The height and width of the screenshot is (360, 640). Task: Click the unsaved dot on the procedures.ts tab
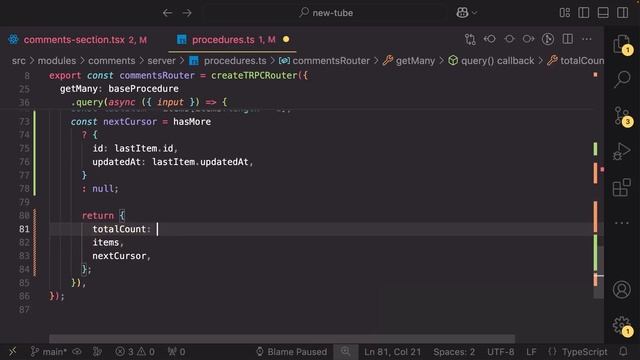pyautogui.click(x=286, y=40)
